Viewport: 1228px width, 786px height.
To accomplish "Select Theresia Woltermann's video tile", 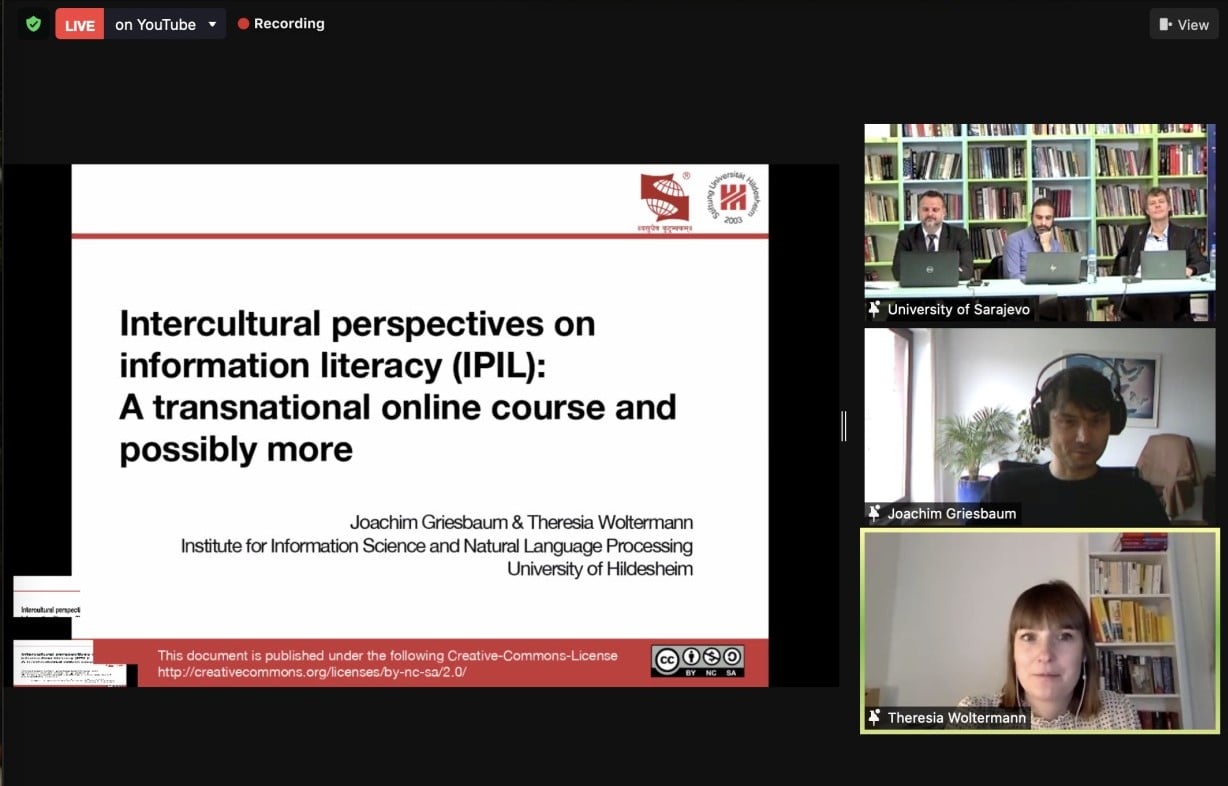I will click(x=1040, y=631).
